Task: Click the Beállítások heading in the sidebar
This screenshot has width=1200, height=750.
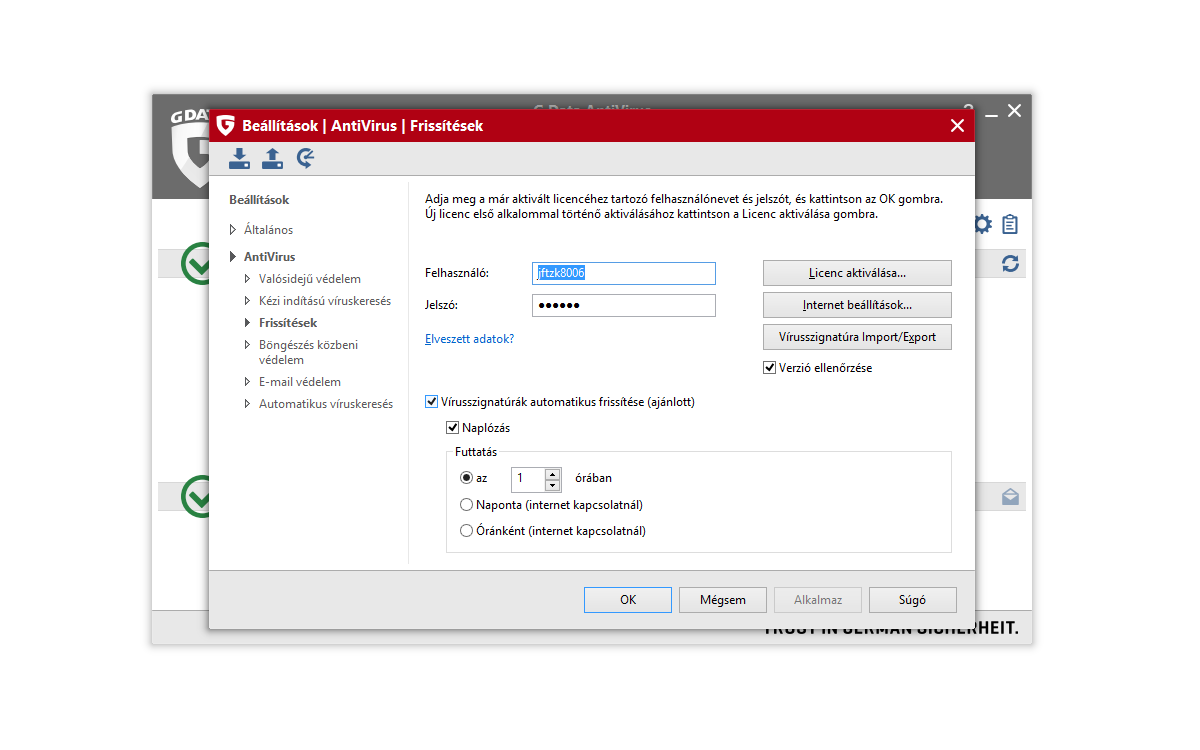Action: click(x=259, y=200)
